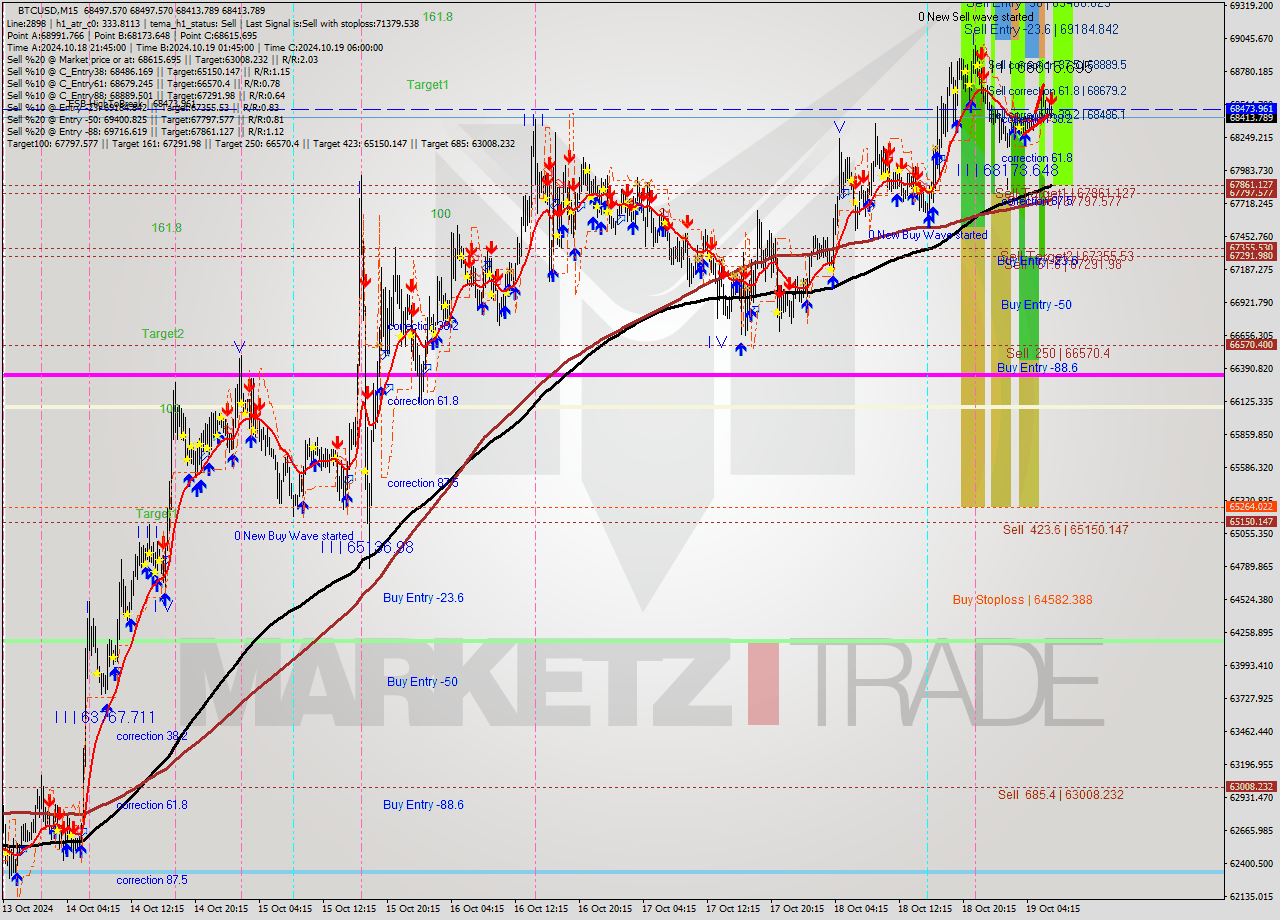Click the '0 New Sell wave started' label
Viewport: 1280px width, 920px height.
pyautogui.click(x=976, y=17)
